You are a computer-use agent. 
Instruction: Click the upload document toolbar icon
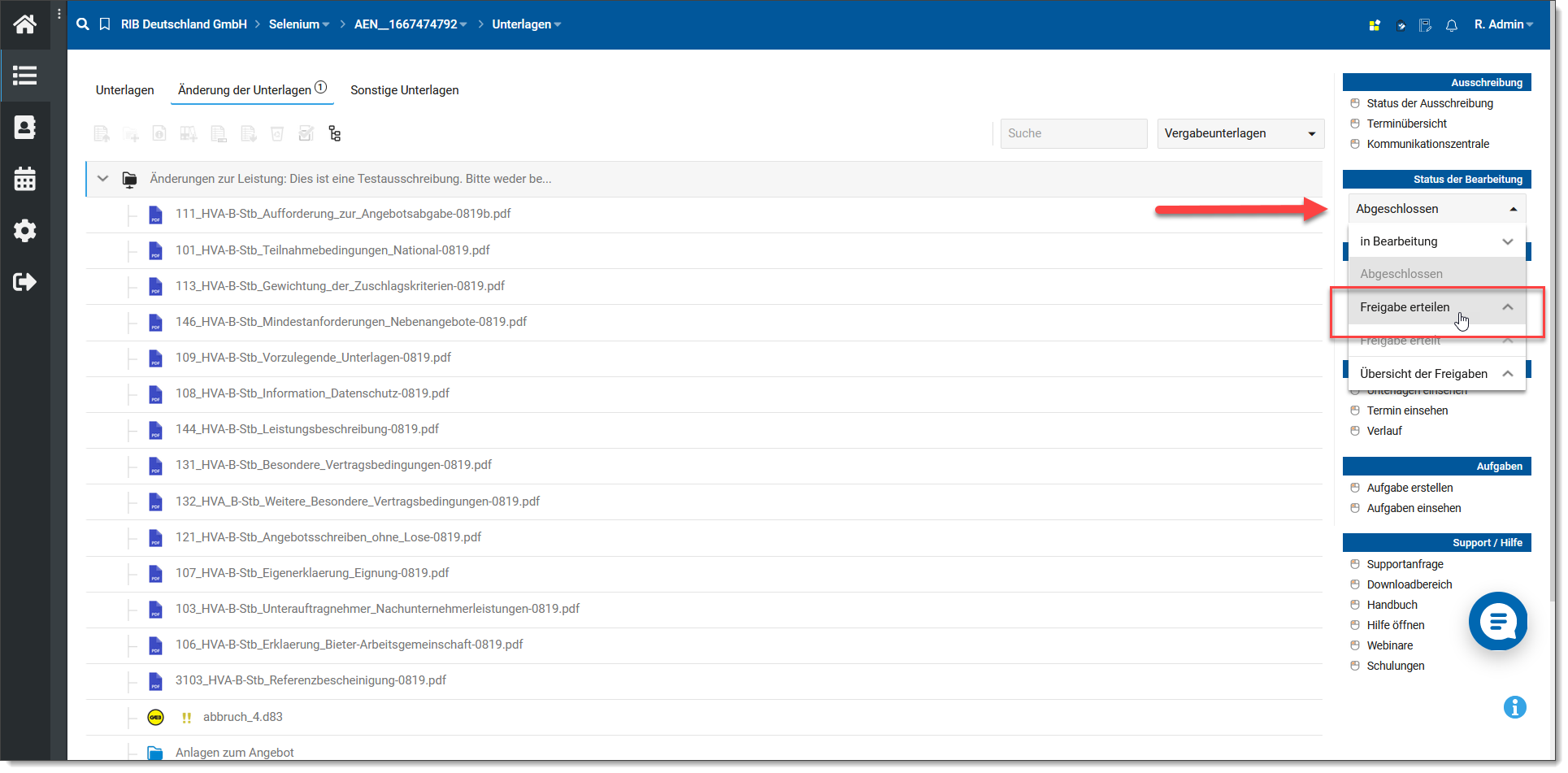tap(102, 133)
